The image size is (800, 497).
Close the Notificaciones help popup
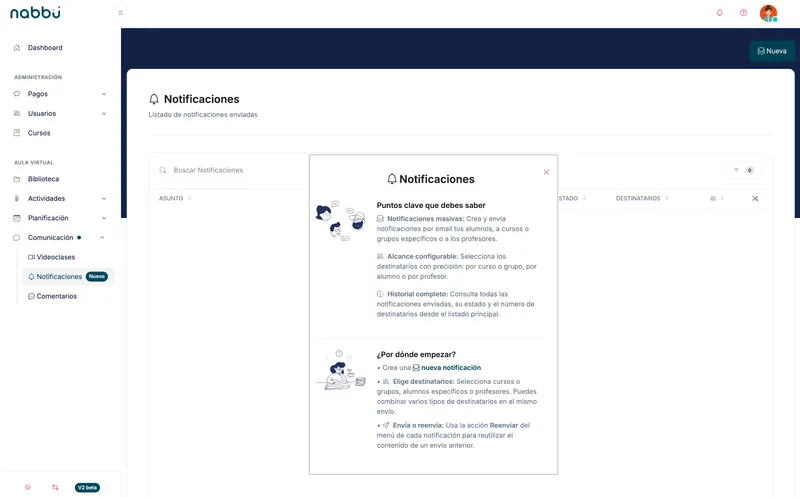(x=546, y=172)
